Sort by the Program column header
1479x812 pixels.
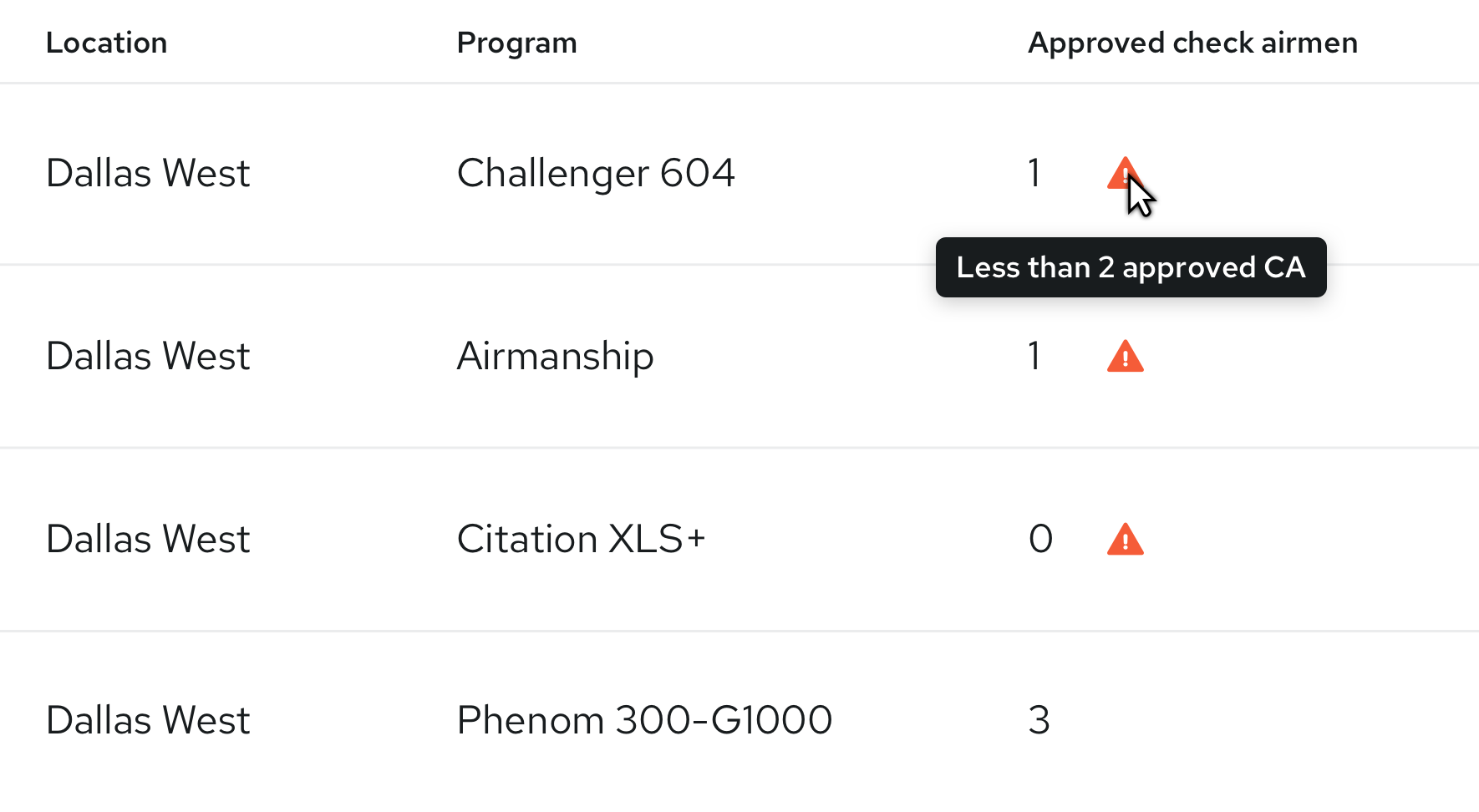point(516,43)
